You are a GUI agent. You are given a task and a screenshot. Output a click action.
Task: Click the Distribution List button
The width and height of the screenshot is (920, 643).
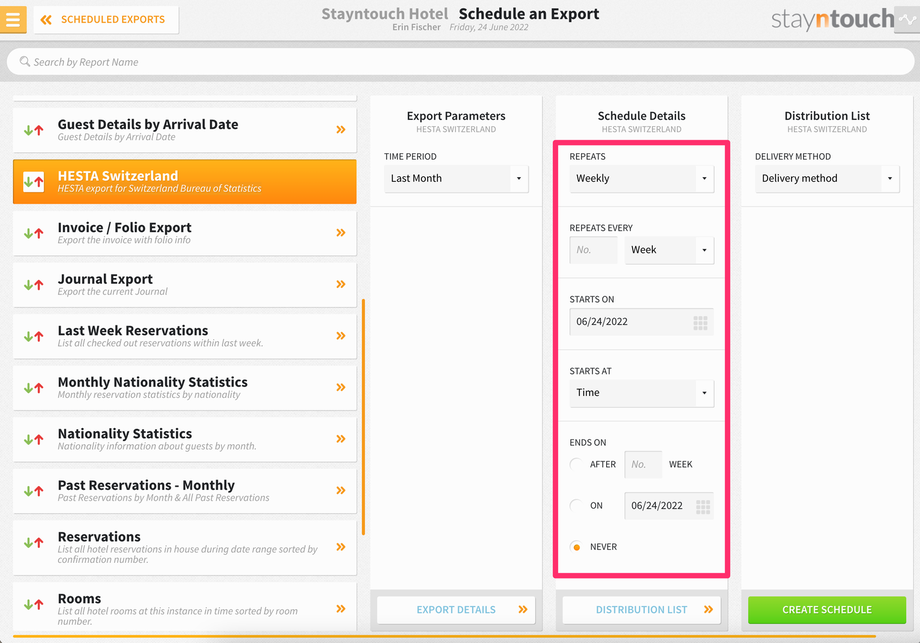click(641, 610)
